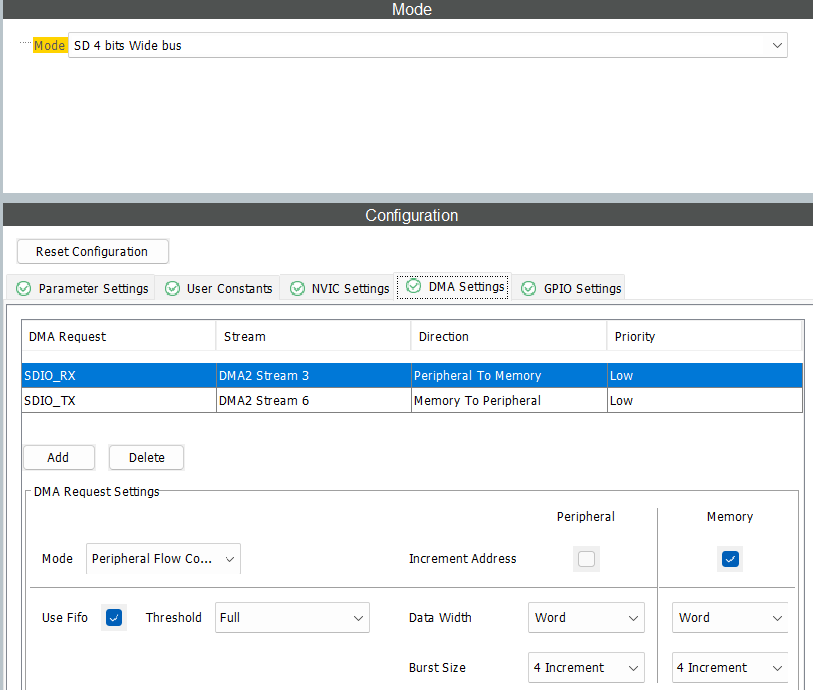Viewport: 813px width, 690px height.
Task: Select the SDIO_RX DMA request row
Action: click(x=412, y=375)
